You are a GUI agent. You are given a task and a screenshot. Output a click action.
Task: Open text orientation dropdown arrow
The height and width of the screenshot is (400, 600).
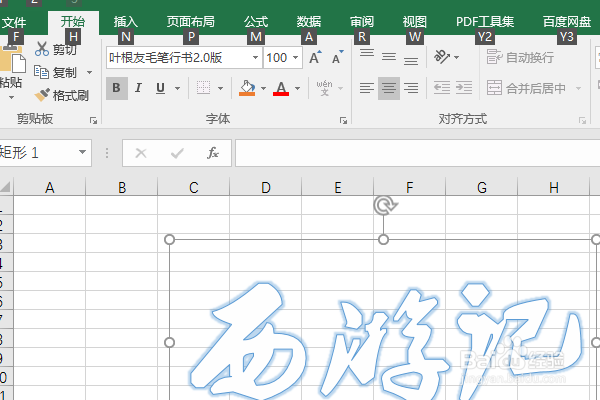(456, 57)
